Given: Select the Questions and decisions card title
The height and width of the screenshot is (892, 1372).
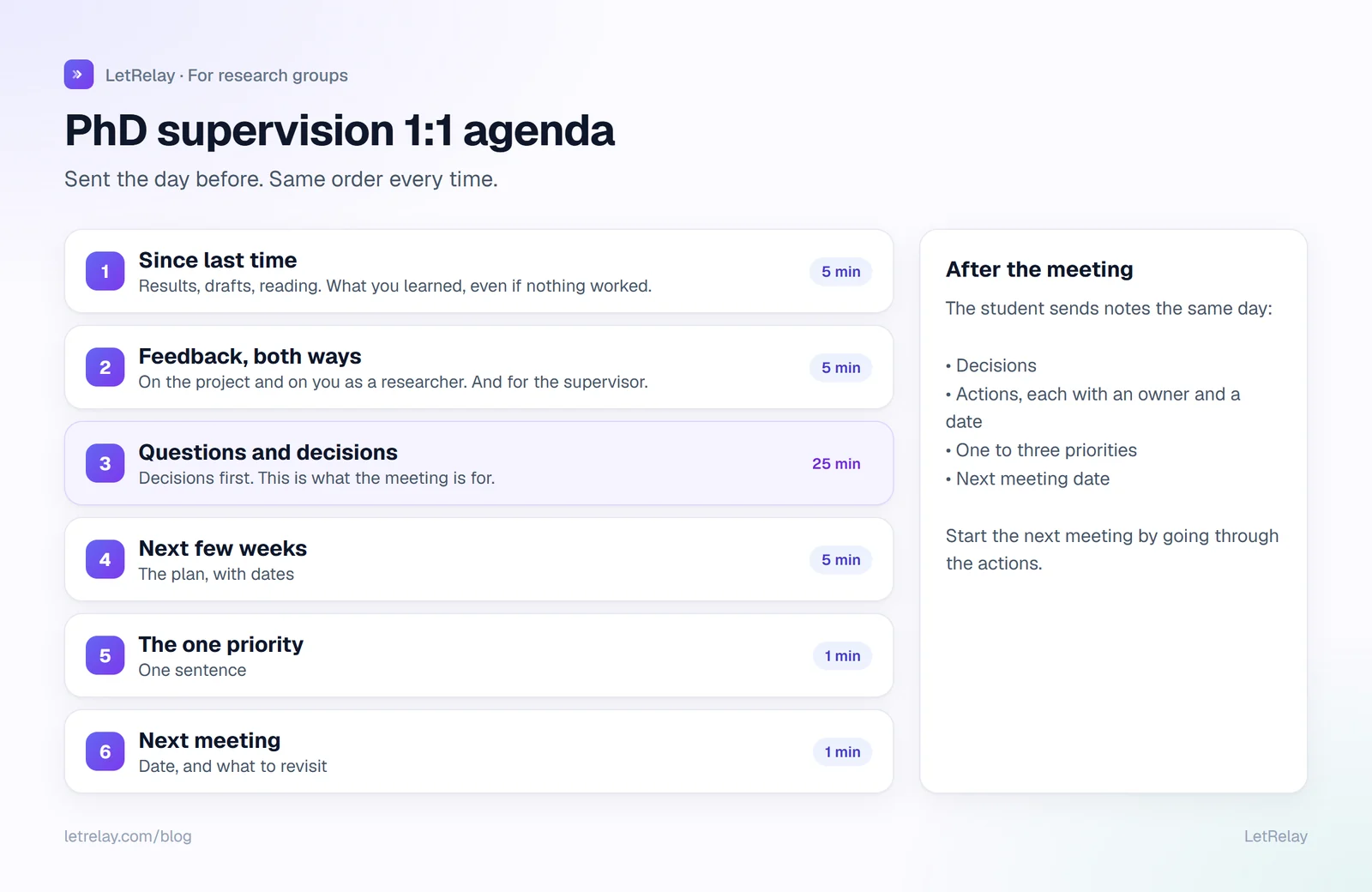Looking at the screenshot, I should click(268, 452).
